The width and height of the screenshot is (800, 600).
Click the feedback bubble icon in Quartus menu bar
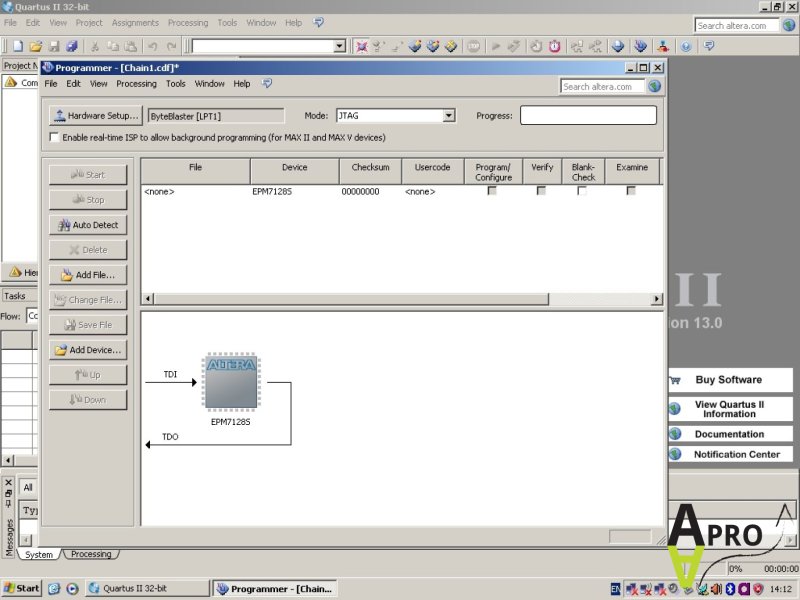[x=318, y=22]
